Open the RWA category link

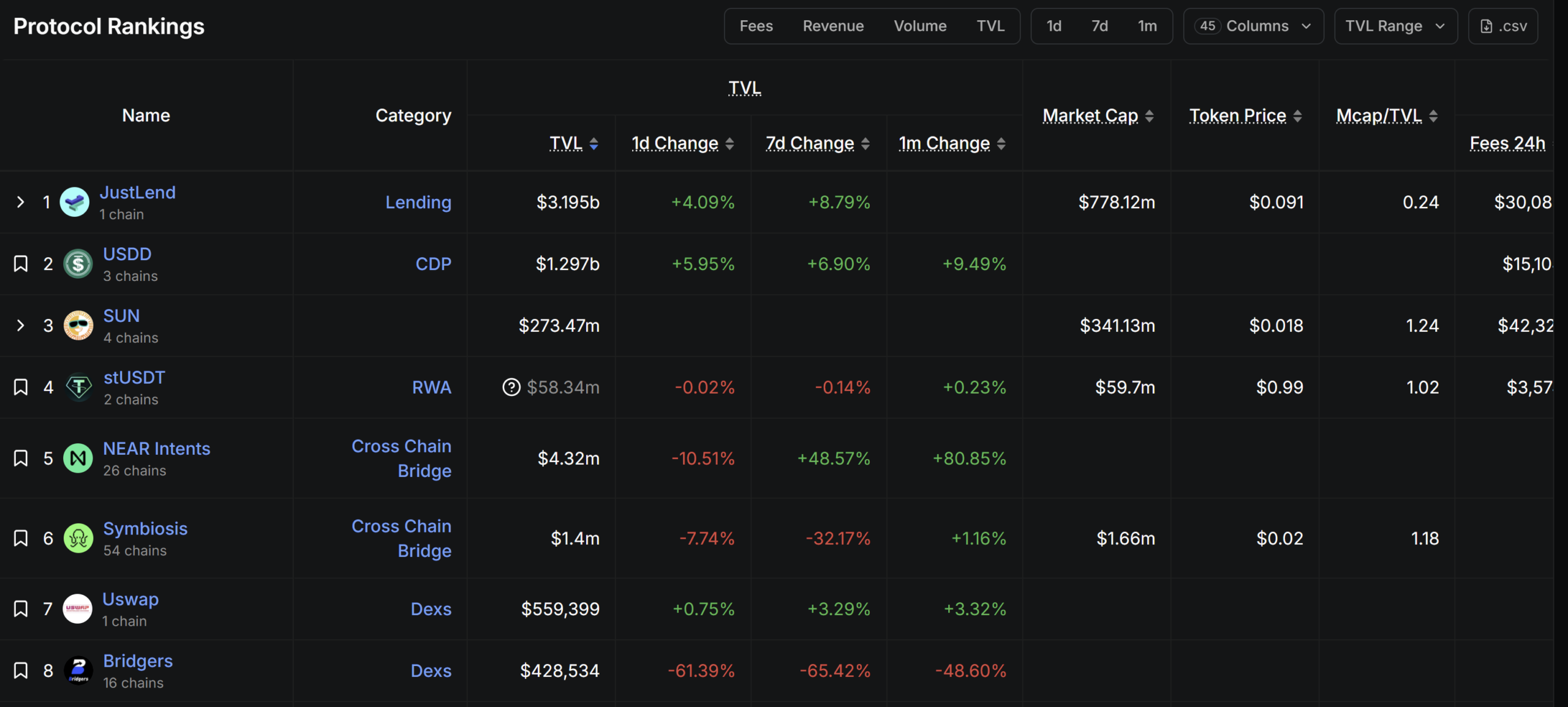coord(432,387)
